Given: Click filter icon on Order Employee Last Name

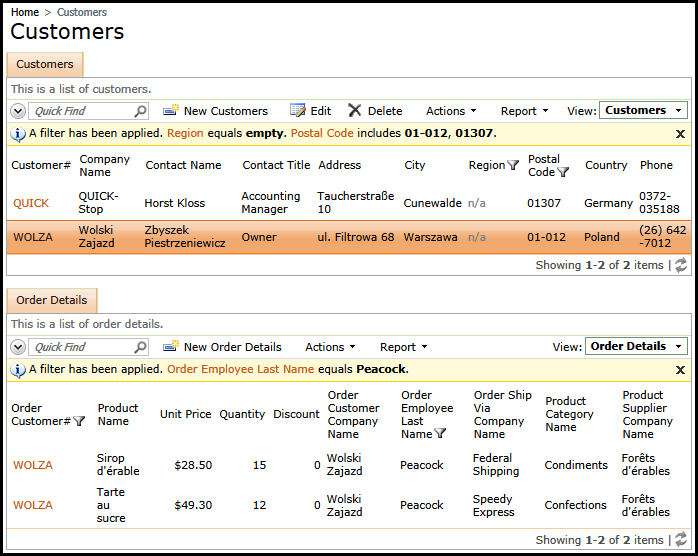Looking at the screenshot, I should tap(440, 434).
